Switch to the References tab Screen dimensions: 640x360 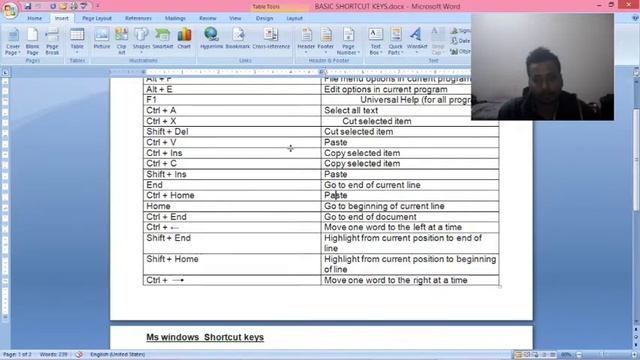click(x=138, y=18)
